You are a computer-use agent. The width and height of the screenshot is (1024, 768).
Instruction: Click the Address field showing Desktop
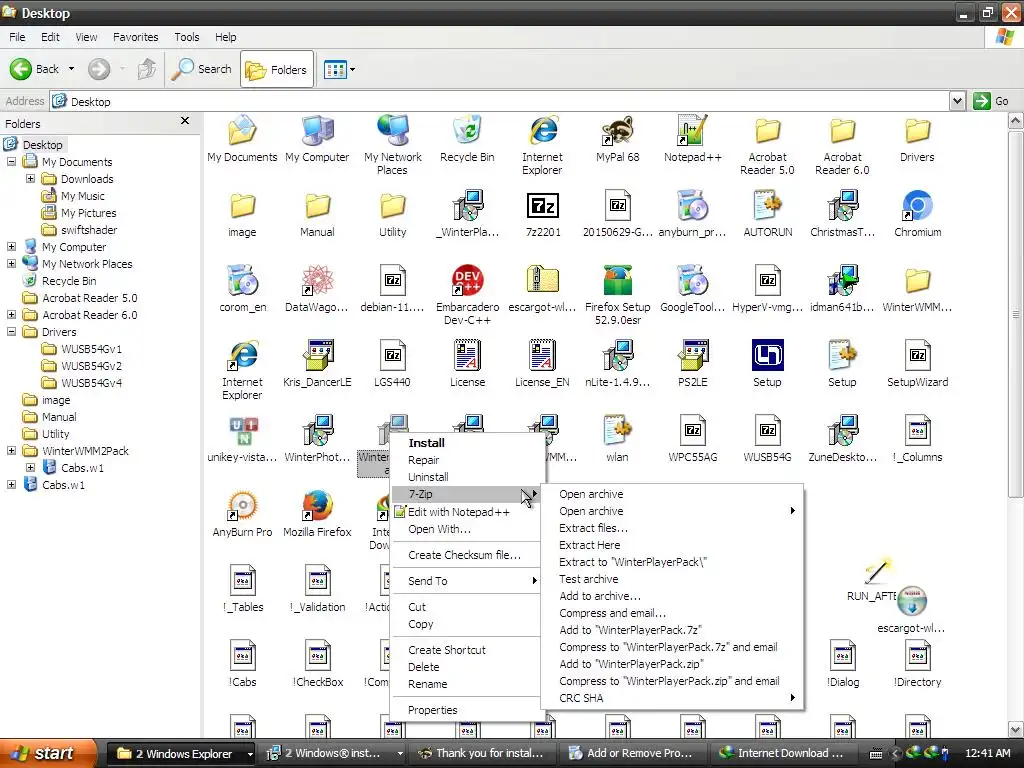click(500, 101)
